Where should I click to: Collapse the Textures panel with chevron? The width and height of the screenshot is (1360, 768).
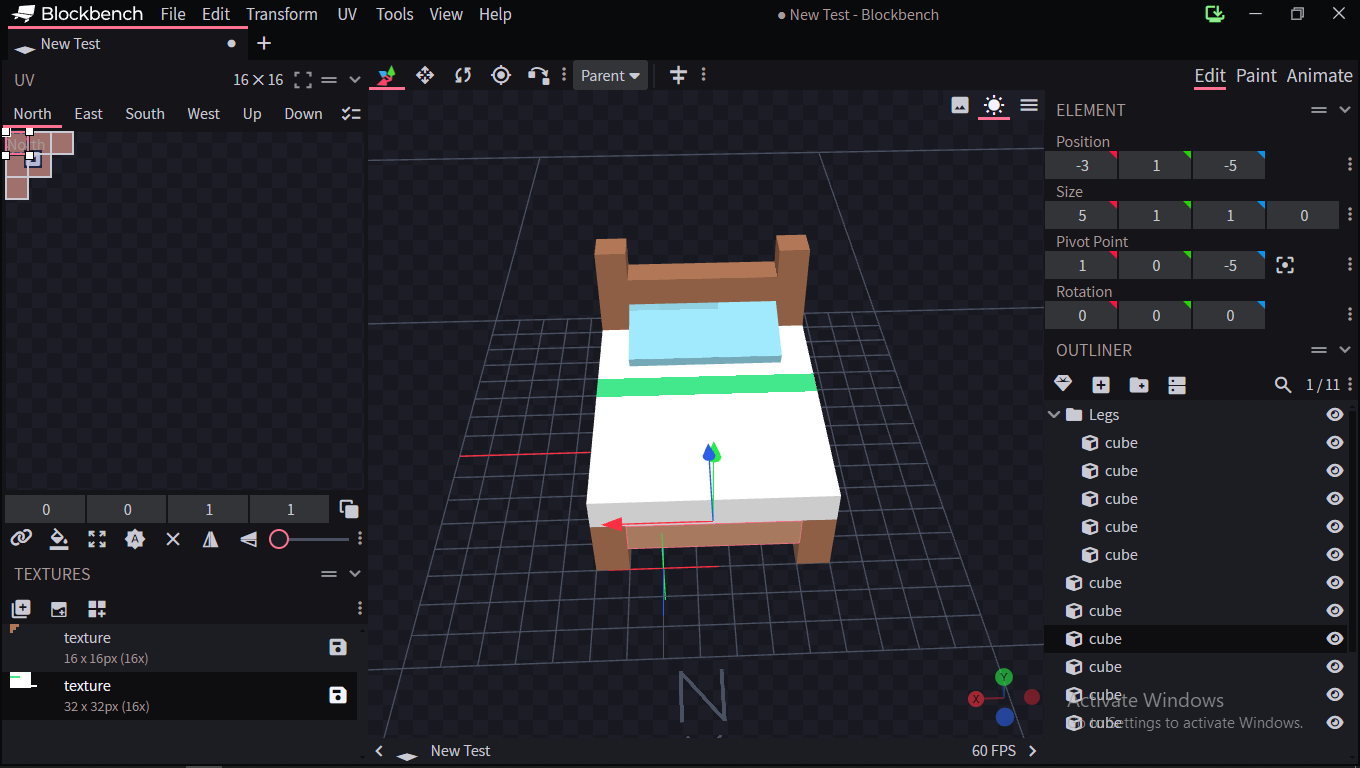tap(354, 574)
